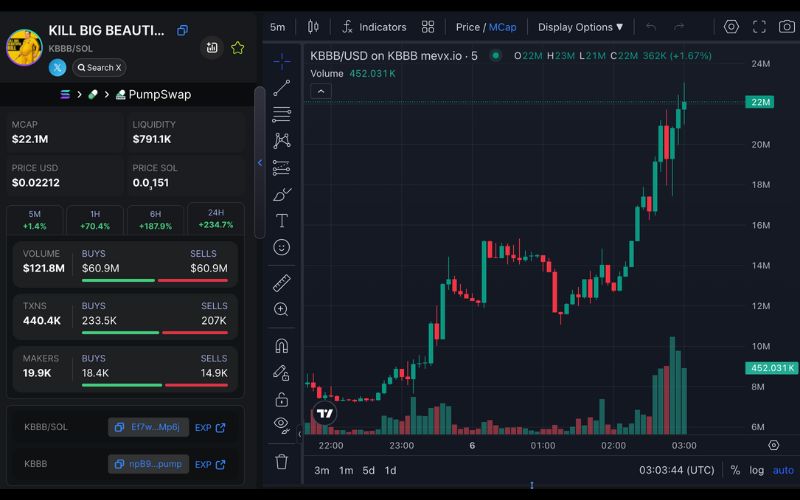This screenshot has width=800, height=500.
Task: Collapse the indicator legend with caret
Action: [321, 91]
